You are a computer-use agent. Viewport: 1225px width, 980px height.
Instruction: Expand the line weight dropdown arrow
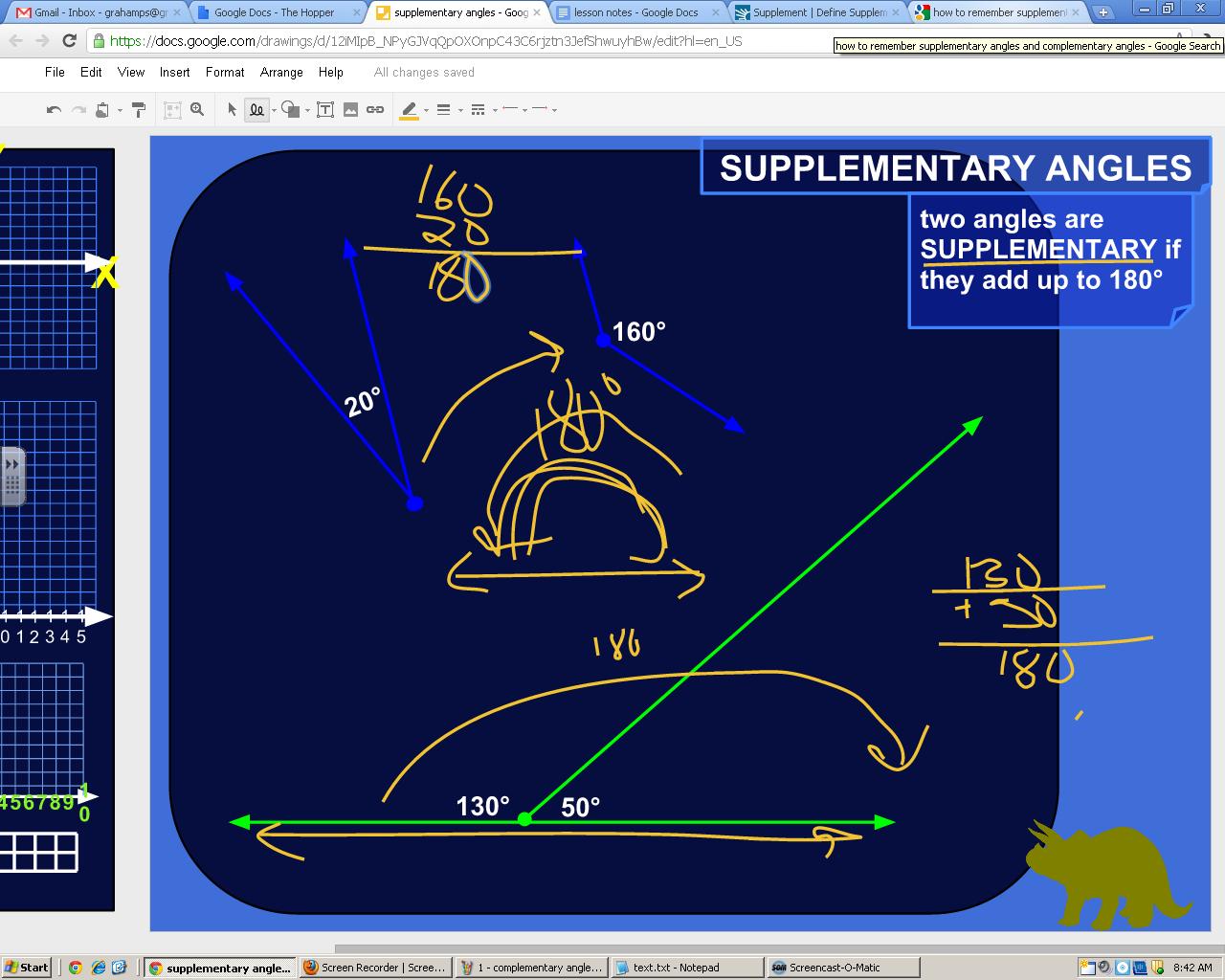pos(460,111)
